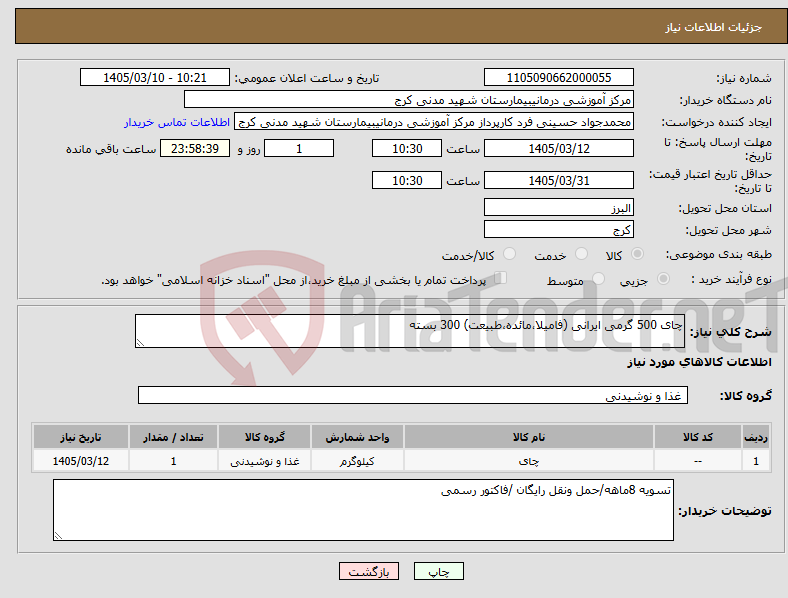
Task: Click the کد کالا column header
Action: (x=698, y=437)
